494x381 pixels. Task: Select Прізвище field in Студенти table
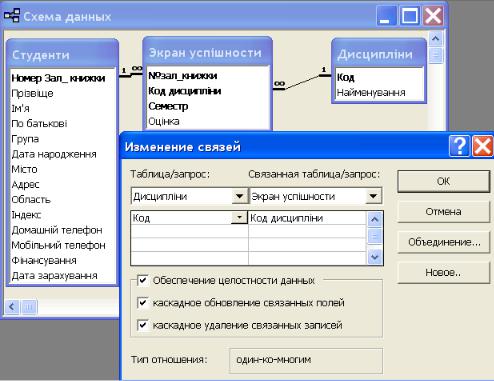pyautogui.click(x=32, y=93)
